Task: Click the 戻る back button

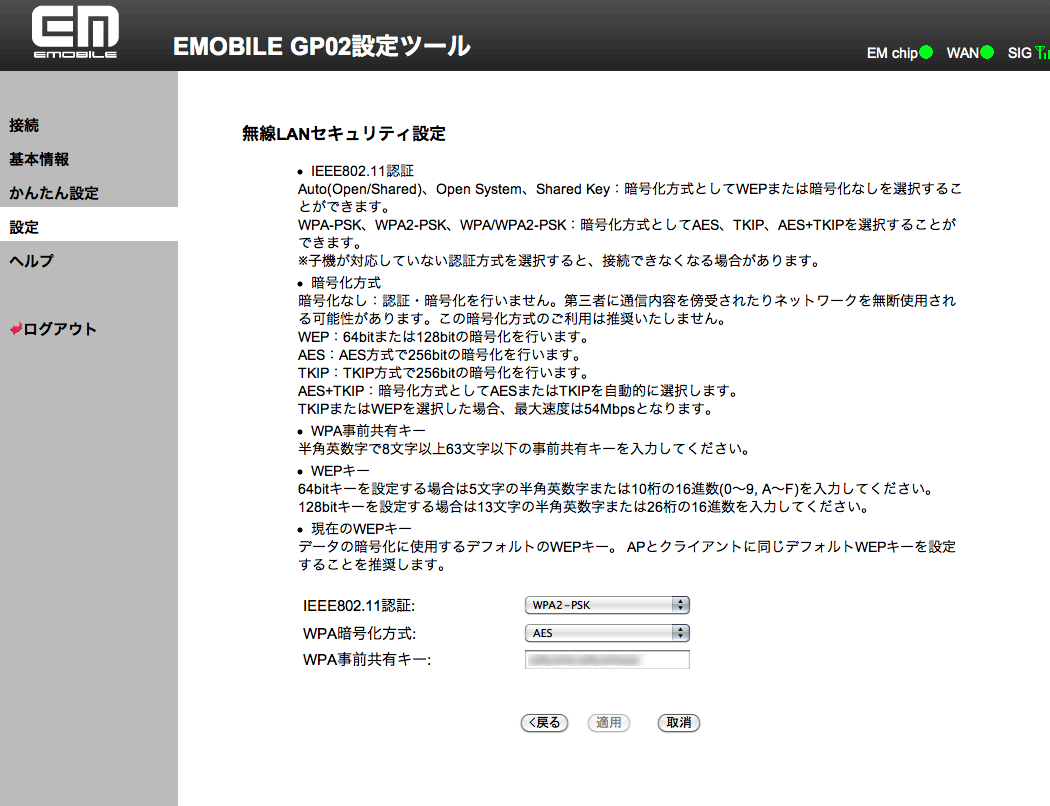Action: [544, 722]
